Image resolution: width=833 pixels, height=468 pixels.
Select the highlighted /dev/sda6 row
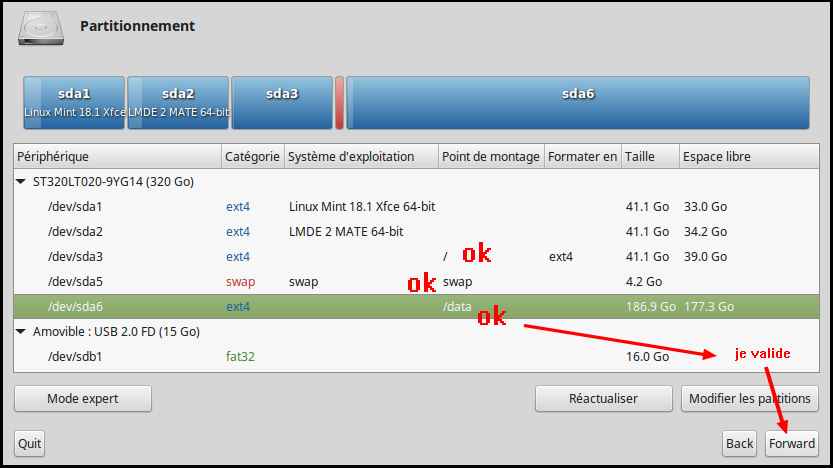[75, 307]
